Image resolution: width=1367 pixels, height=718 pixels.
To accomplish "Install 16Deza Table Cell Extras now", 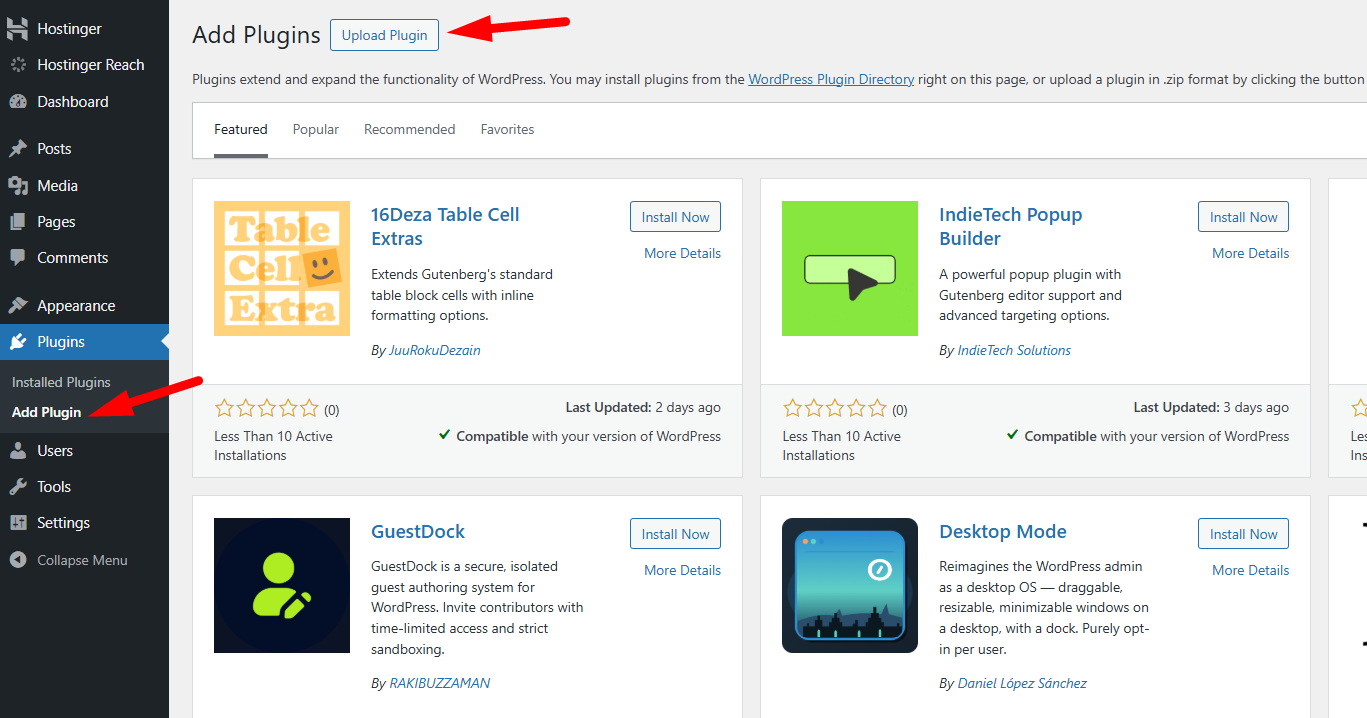I will (x=675, y=217).
